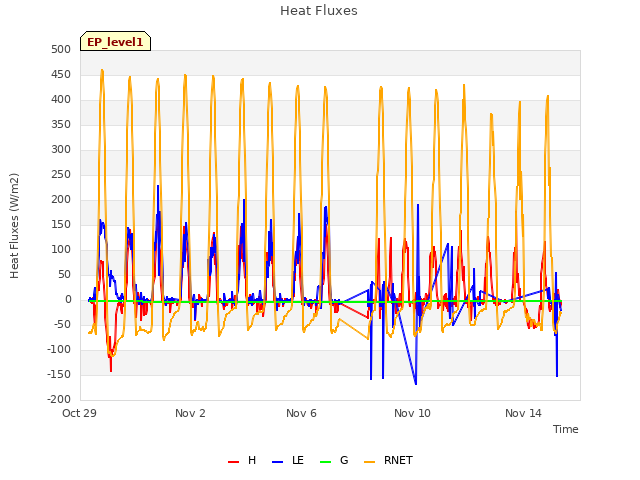Click the '-50' y-axis tick label

(x=62, y=324)
